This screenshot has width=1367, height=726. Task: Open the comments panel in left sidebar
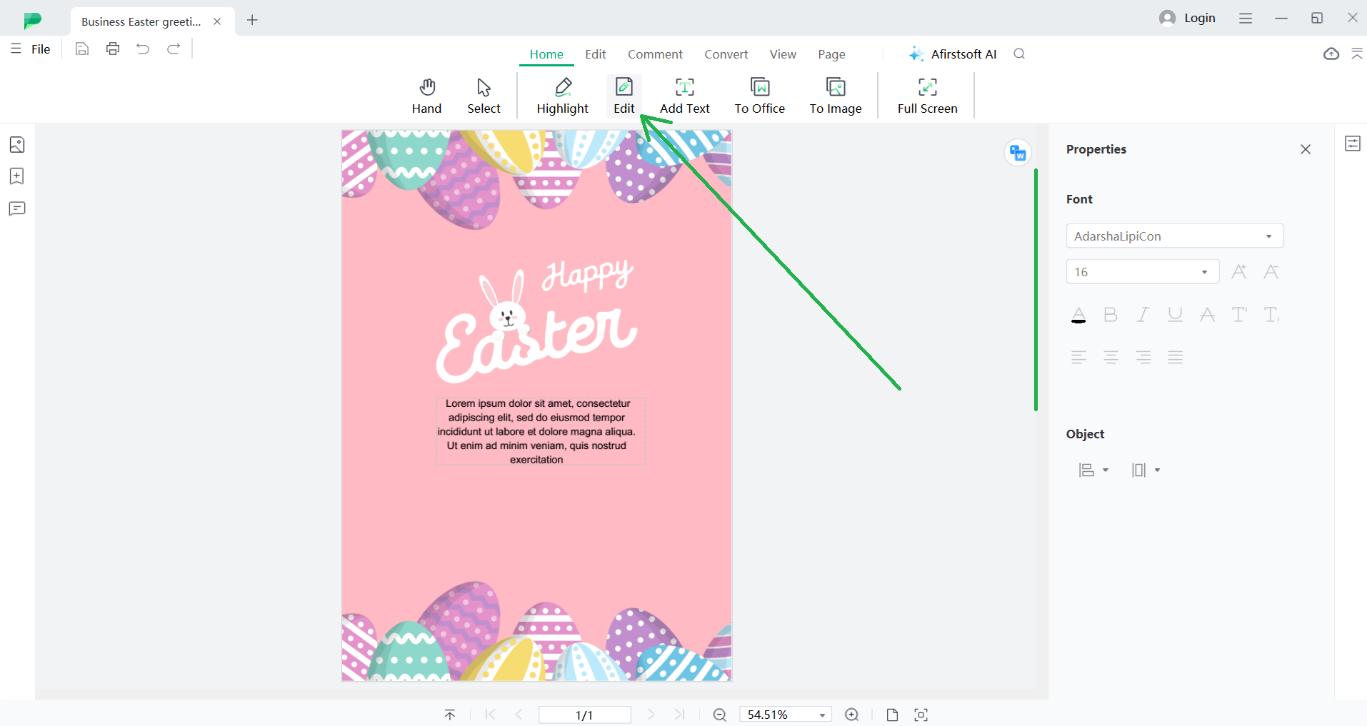tap(17, 208)
